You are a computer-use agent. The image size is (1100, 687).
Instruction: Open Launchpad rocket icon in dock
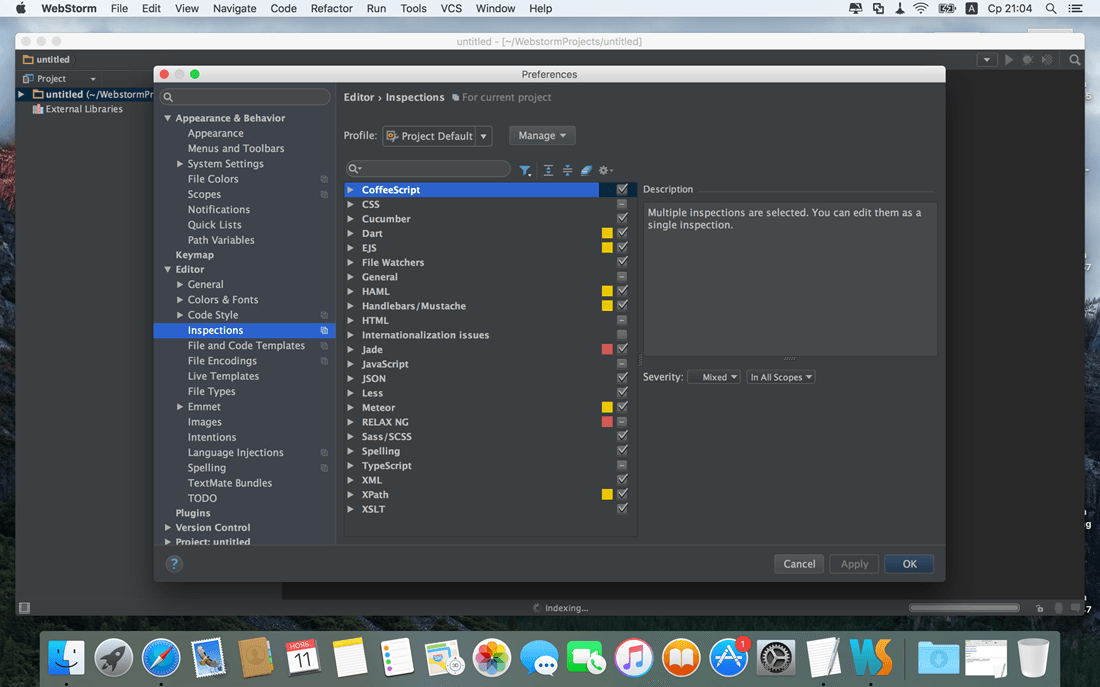click(114, 658)
